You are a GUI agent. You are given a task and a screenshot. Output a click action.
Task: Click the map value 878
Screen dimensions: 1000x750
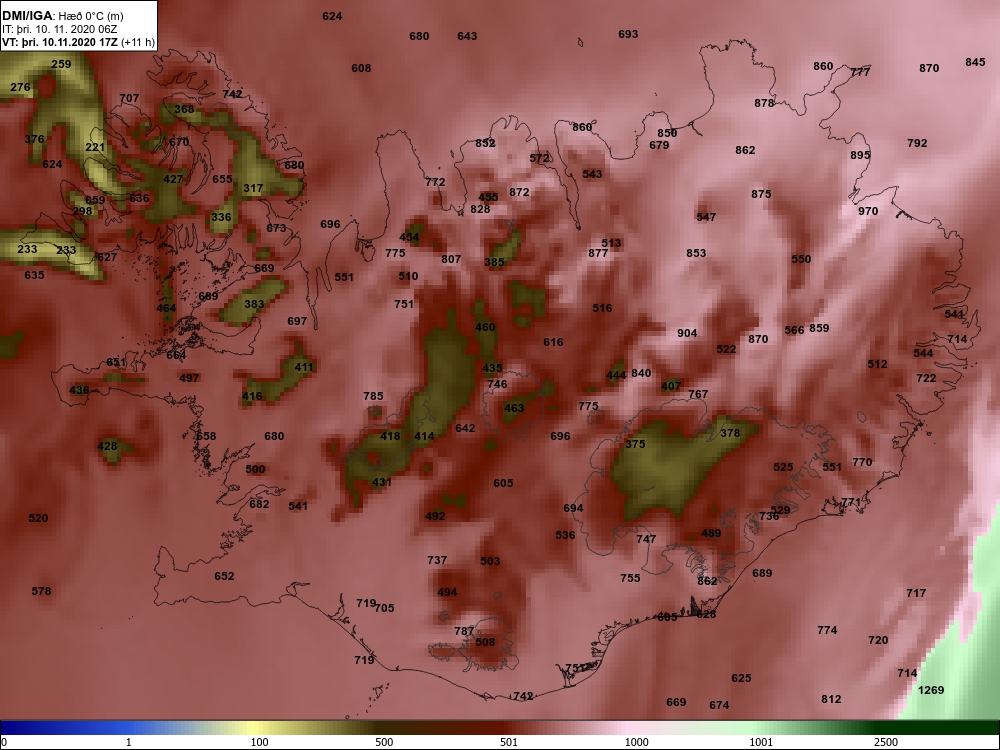click(764, 103)
